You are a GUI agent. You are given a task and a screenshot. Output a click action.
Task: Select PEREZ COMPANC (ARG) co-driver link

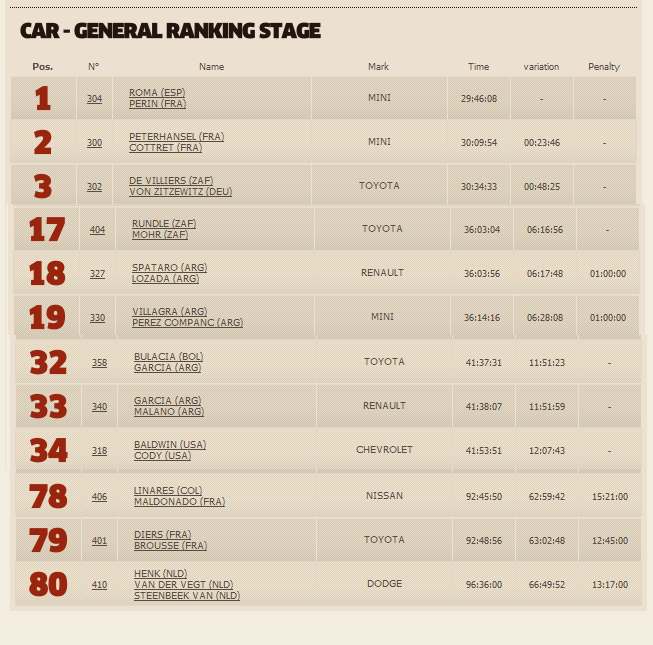(x=187, y=323)
